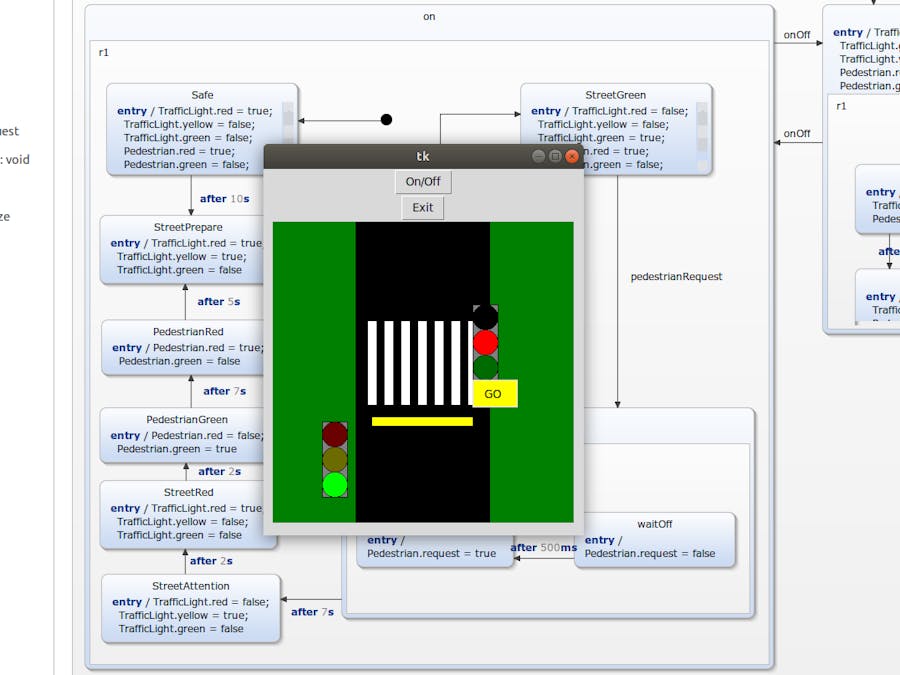Click the yellow GO pedestrian button
The width and height of the screenshot is (900, 675).
click(x=495, y=394)
